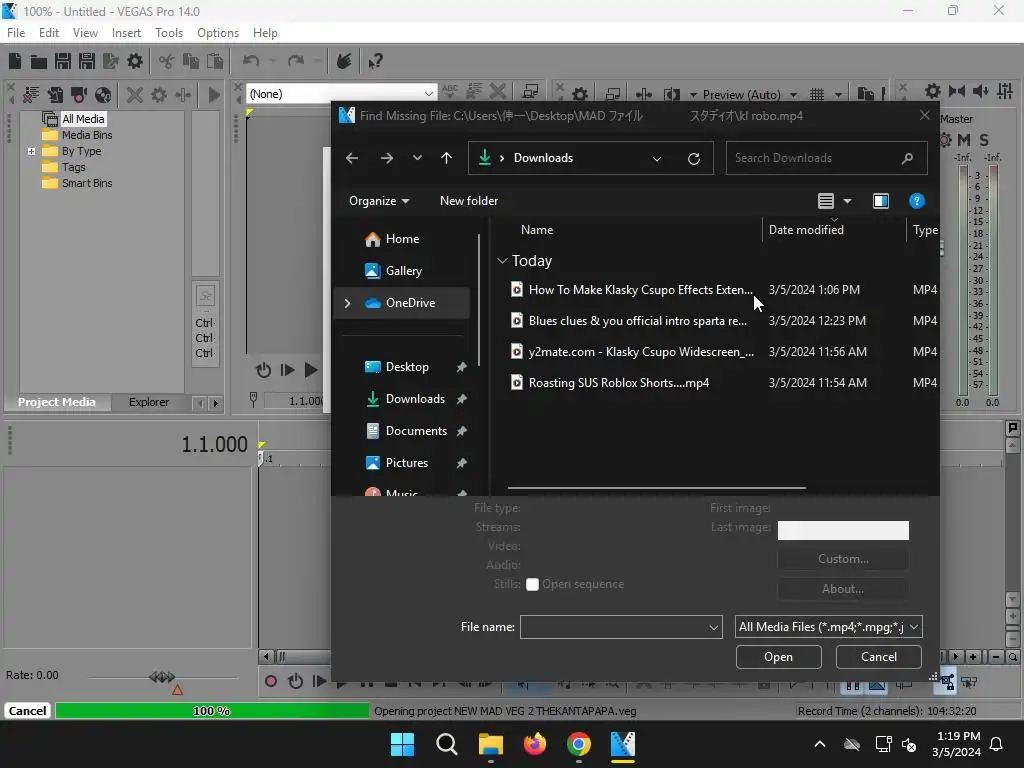Open Master bus Audio Properties gear icon

coord(933,91)
